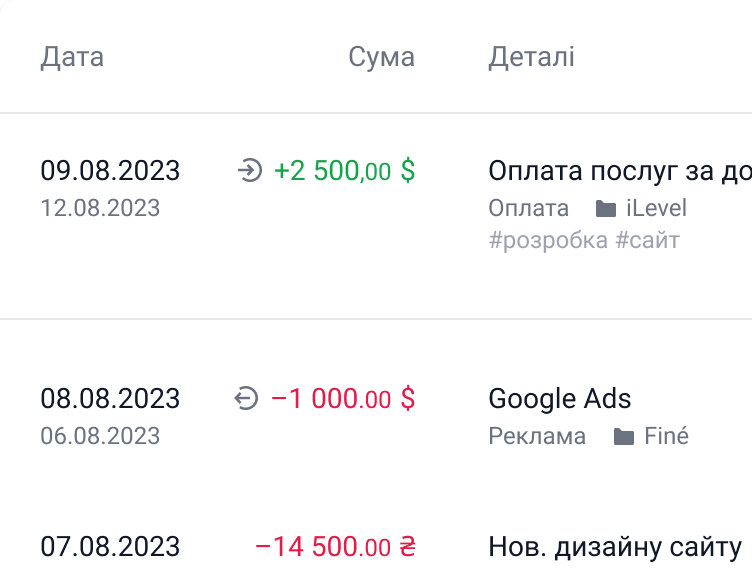This screenshot has width=752, height=572.
Task: Click the Реклама category label
Action: click(537, 437)
